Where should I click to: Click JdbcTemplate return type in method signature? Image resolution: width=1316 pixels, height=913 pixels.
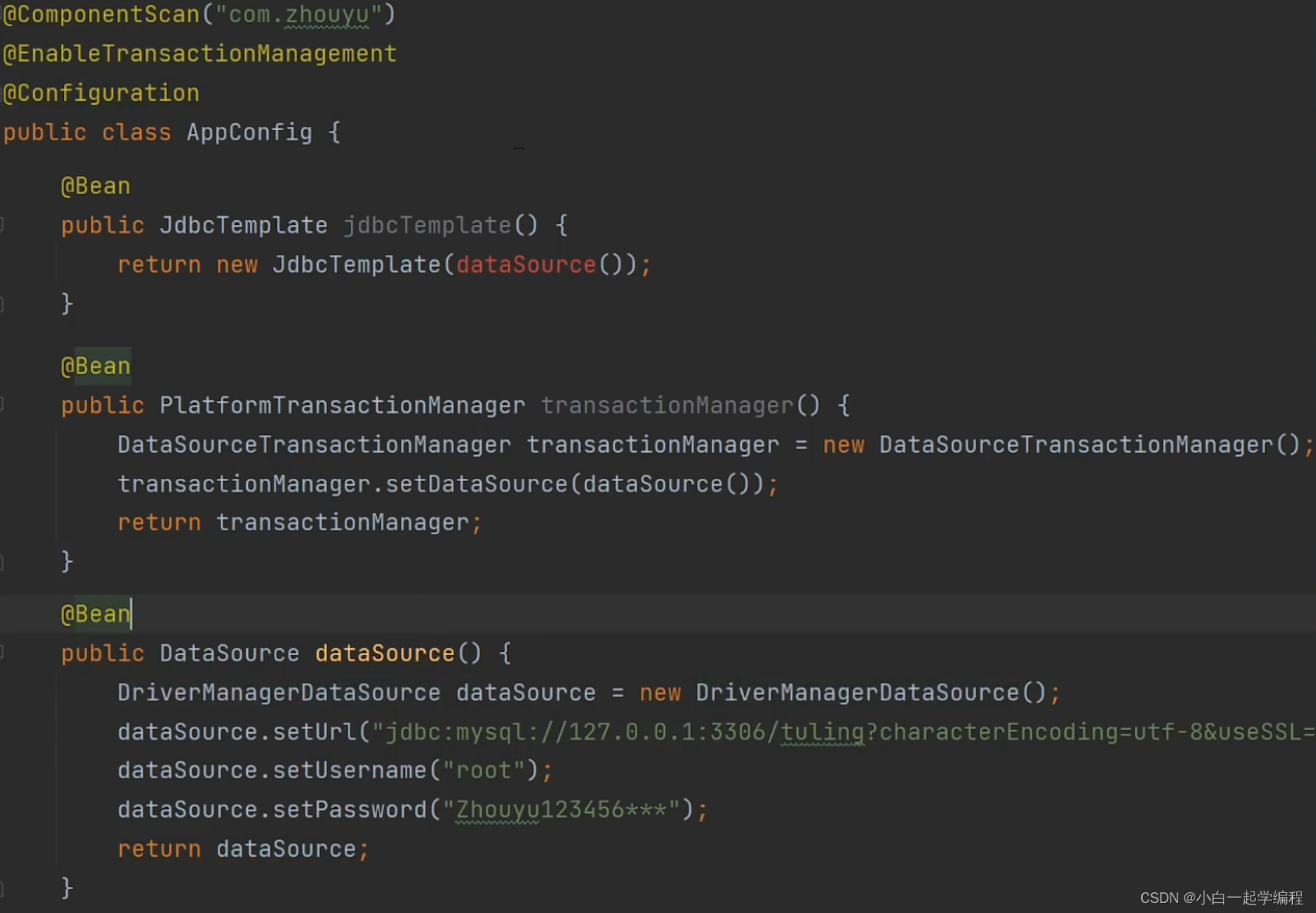tap(243, 226)
